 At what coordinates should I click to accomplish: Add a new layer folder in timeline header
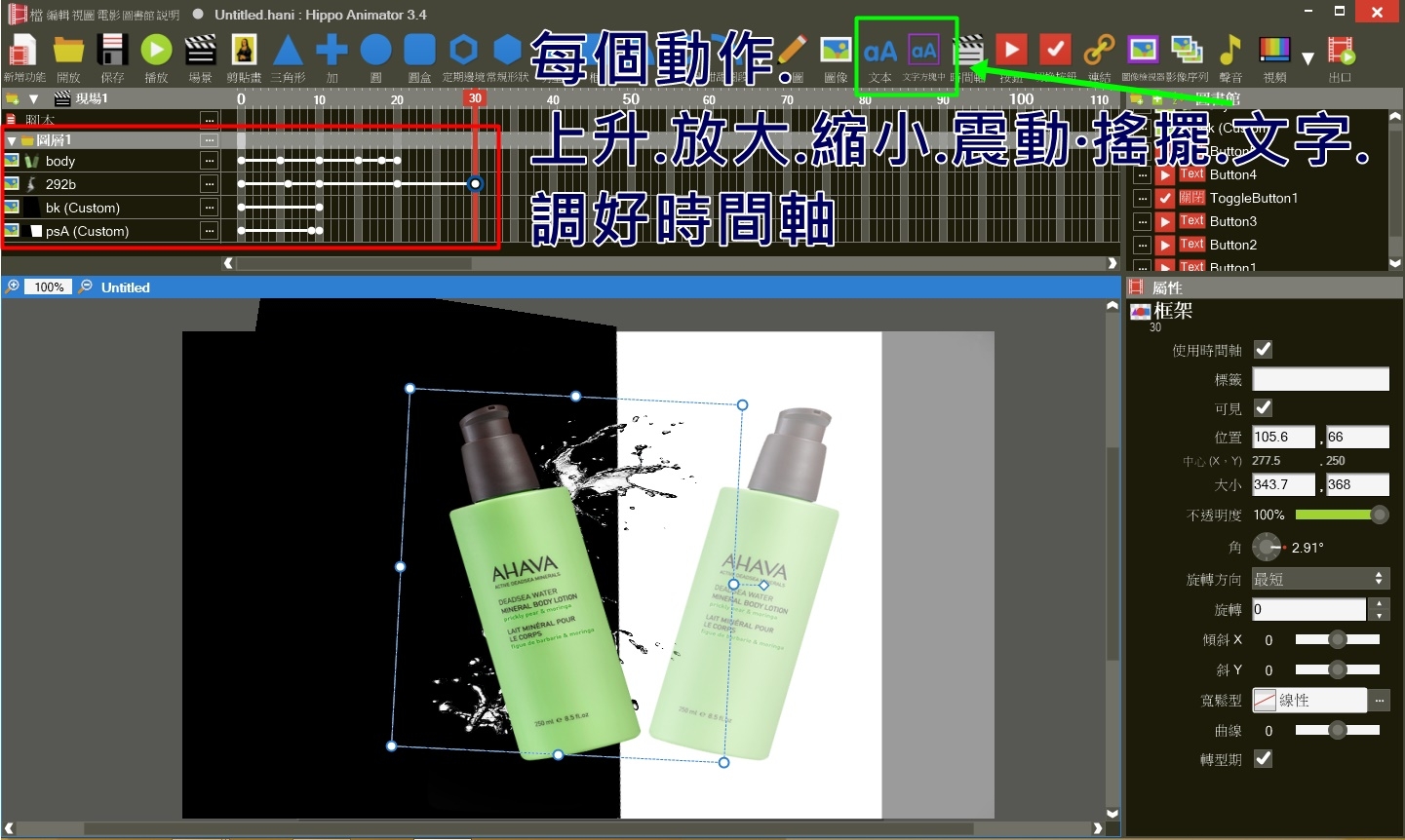pyautogui.click(x=13, y=98)
